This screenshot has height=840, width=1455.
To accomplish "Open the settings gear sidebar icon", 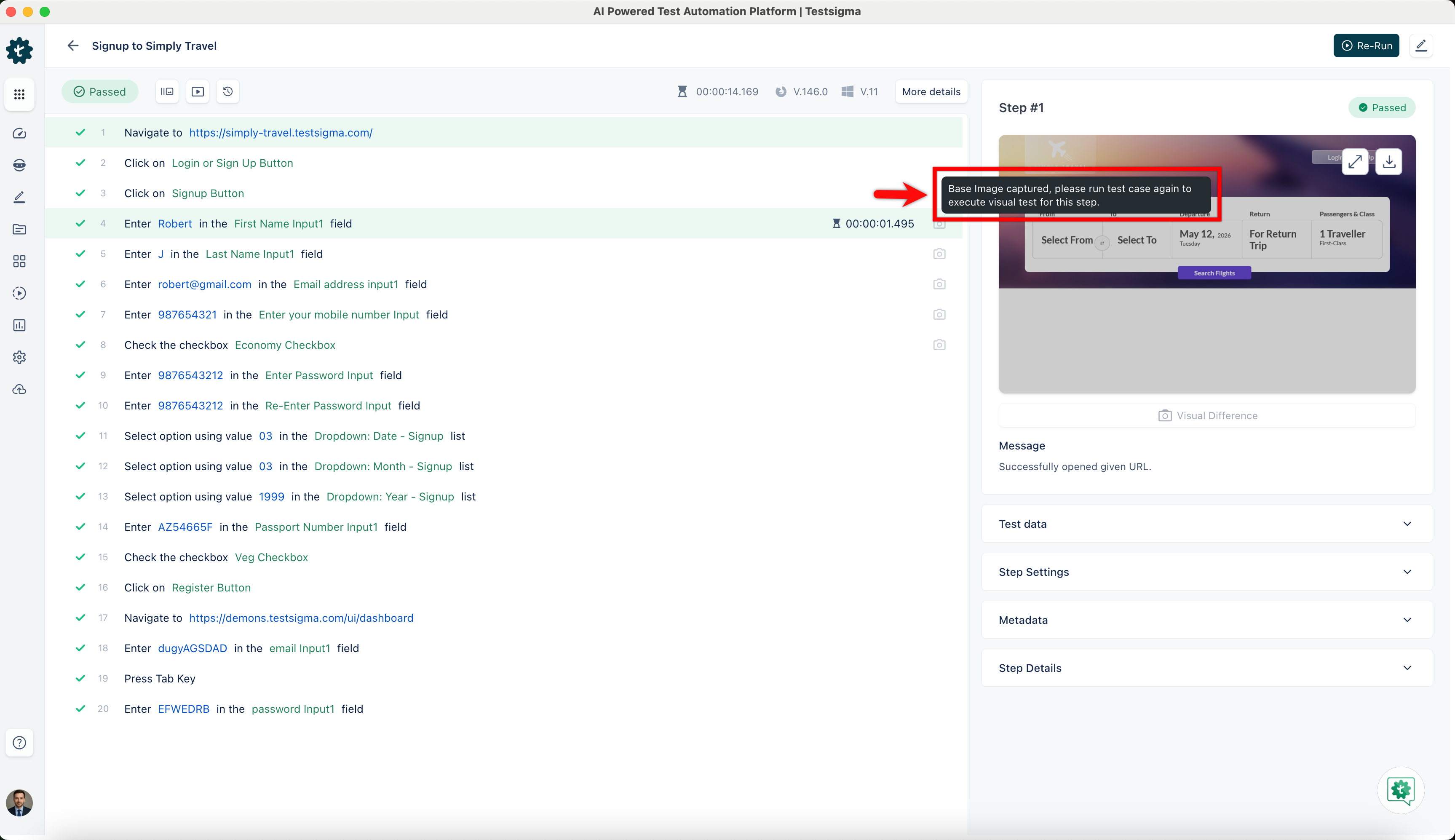I will coord(19,357).
